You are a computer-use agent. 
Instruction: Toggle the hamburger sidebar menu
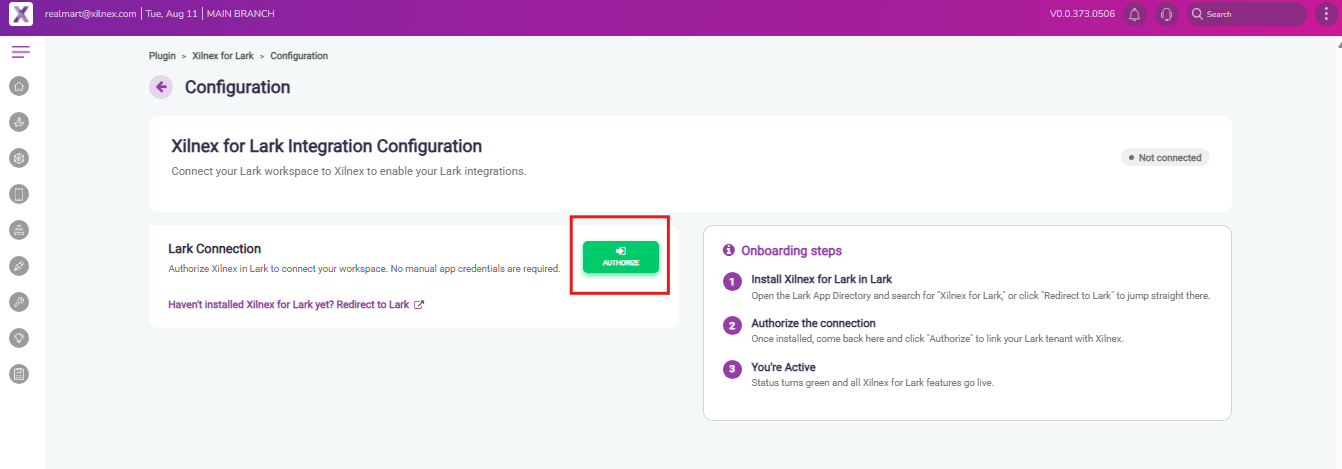pyautogui.click(x=20, y=52)
